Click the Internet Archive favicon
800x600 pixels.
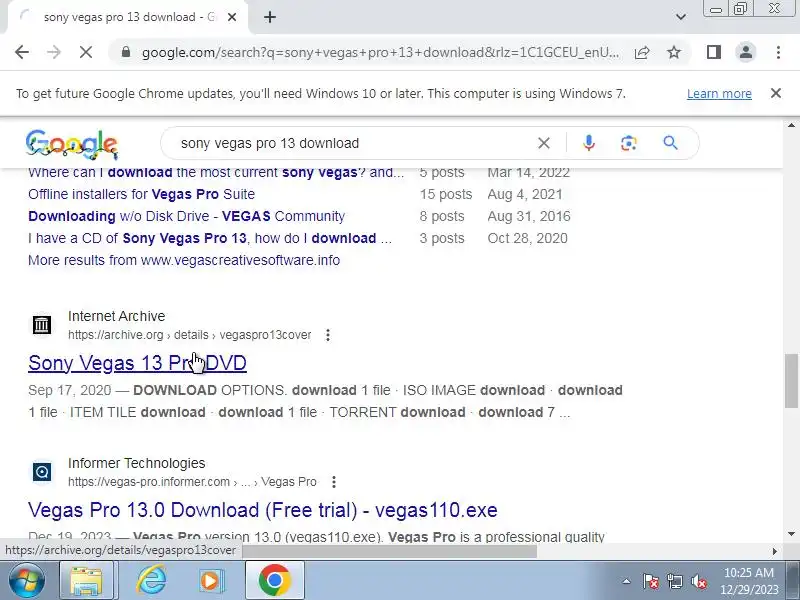pyautogui.click(x=42, y=324)
